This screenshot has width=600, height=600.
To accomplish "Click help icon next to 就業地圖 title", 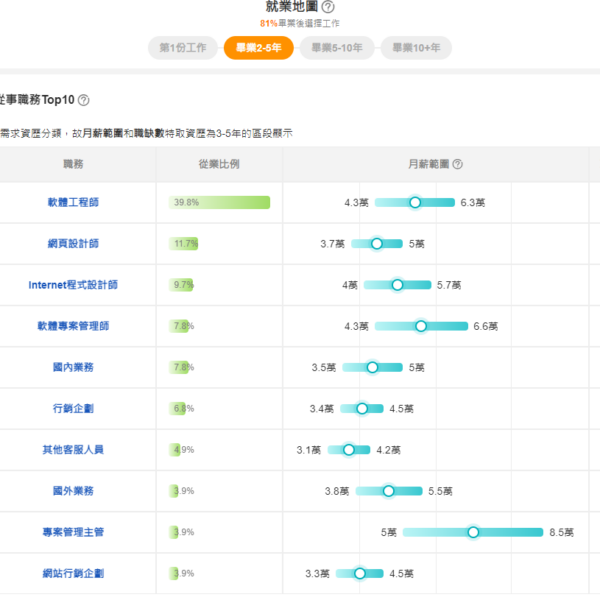I will pyautogui.click(x=328, y=7).
